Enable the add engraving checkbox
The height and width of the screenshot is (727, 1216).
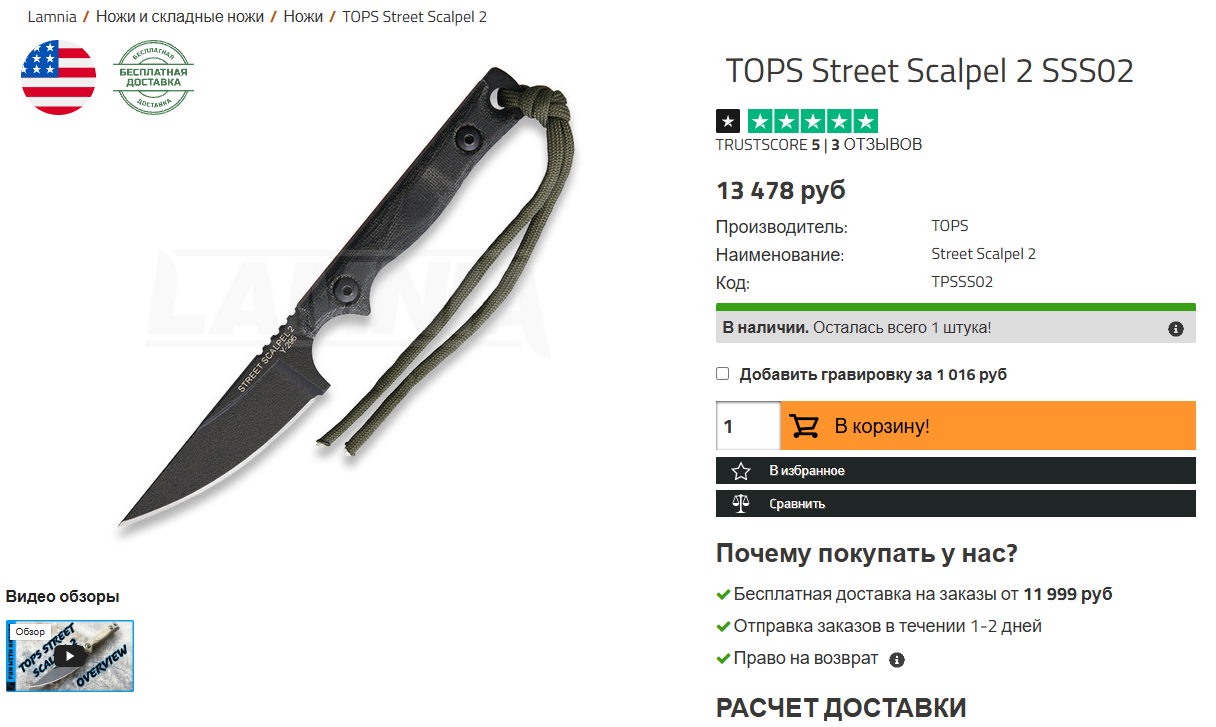(723, 374)
